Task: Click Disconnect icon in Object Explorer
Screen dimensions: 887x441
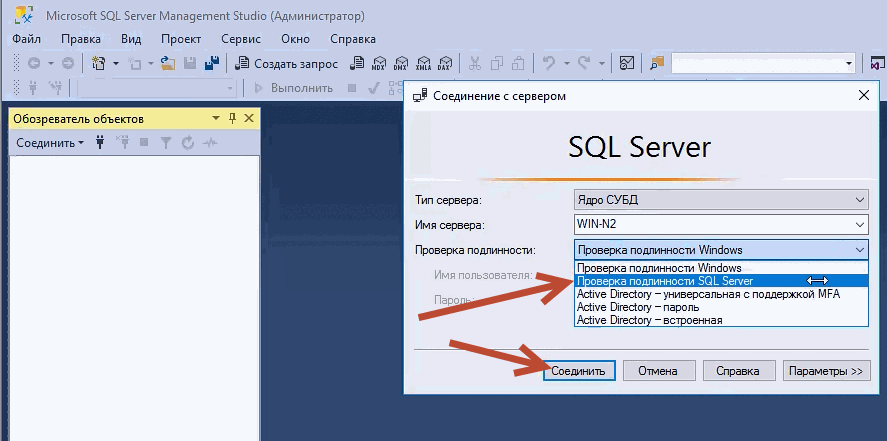Action: [x=122, y=142]
